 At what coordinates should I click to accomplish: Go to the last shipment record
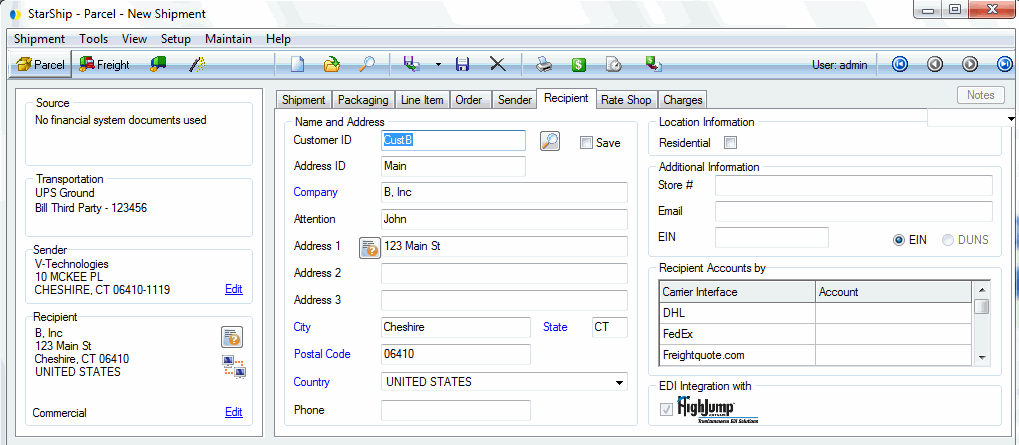point(1005,64)
